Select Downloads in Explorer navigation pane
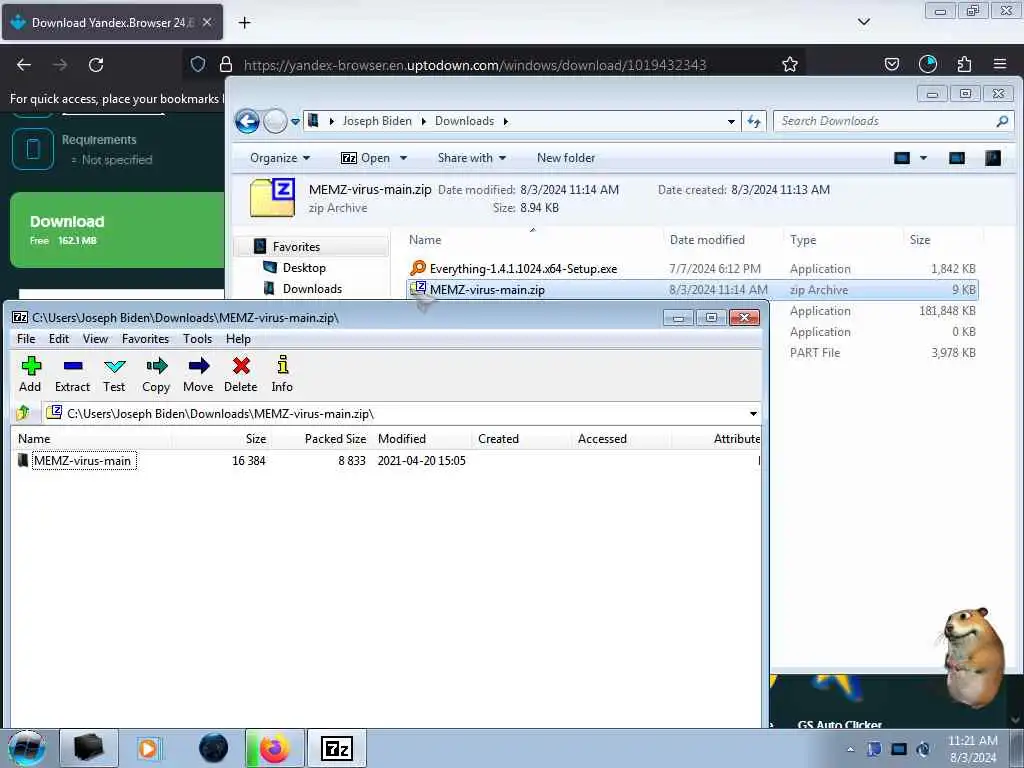Image resolution: width=1024 pixels, height=768 pixels. pyautogui.click(x=312, y=289)
